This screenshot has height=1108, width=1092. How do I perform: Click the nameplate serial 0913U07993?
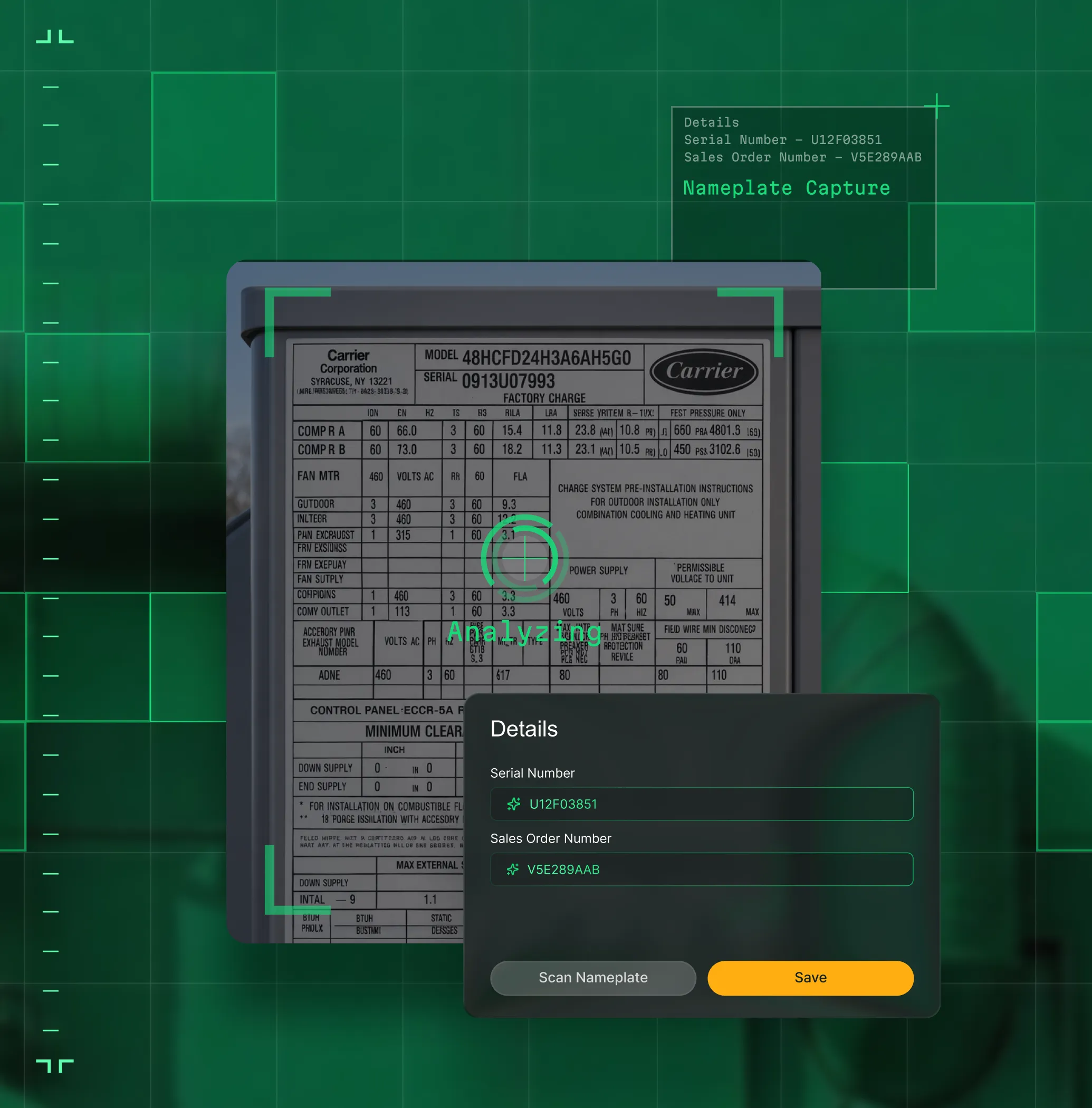[508, 381]
